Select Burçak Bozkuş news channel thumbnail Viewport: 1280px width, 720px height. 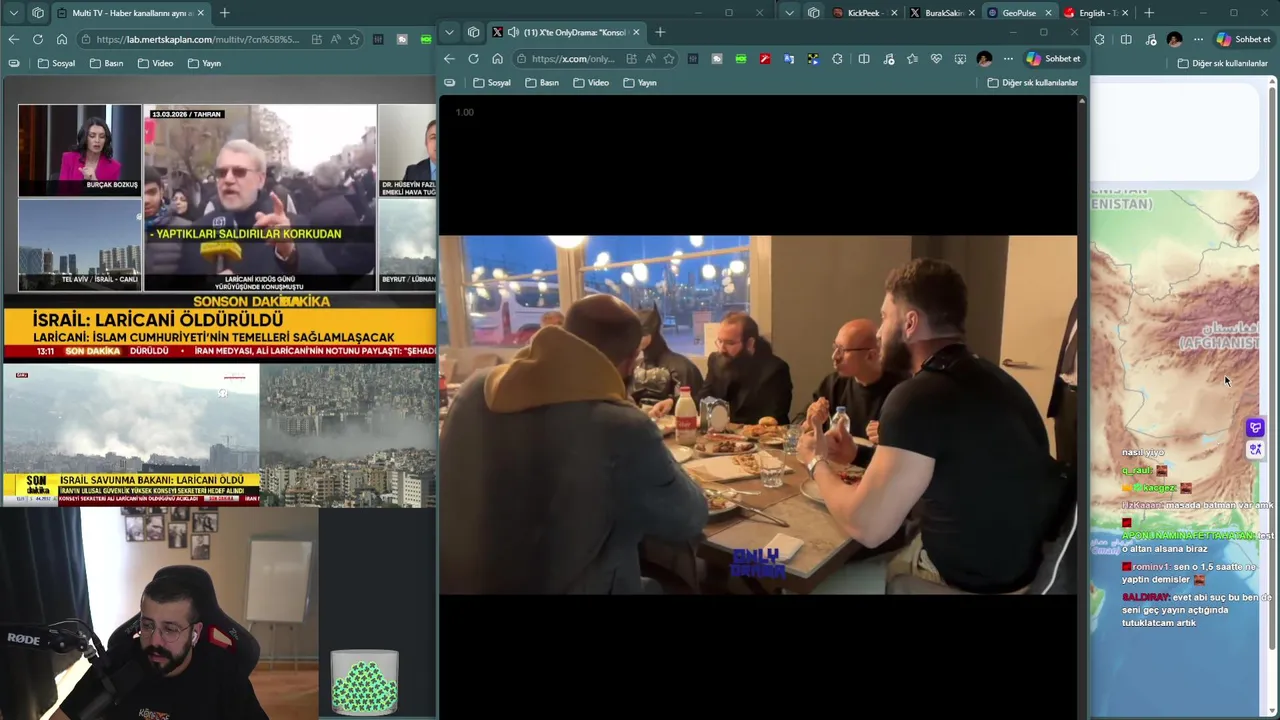pos(80,150)
